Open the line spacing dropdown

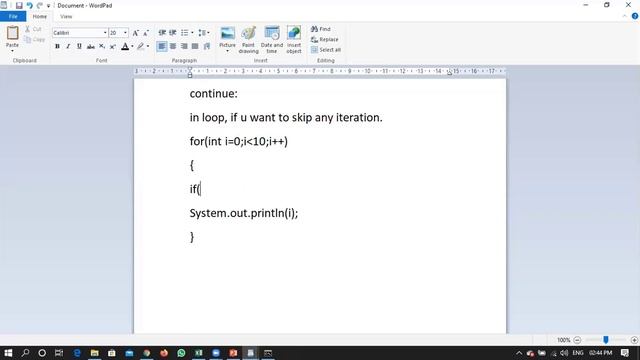(204, 33)
